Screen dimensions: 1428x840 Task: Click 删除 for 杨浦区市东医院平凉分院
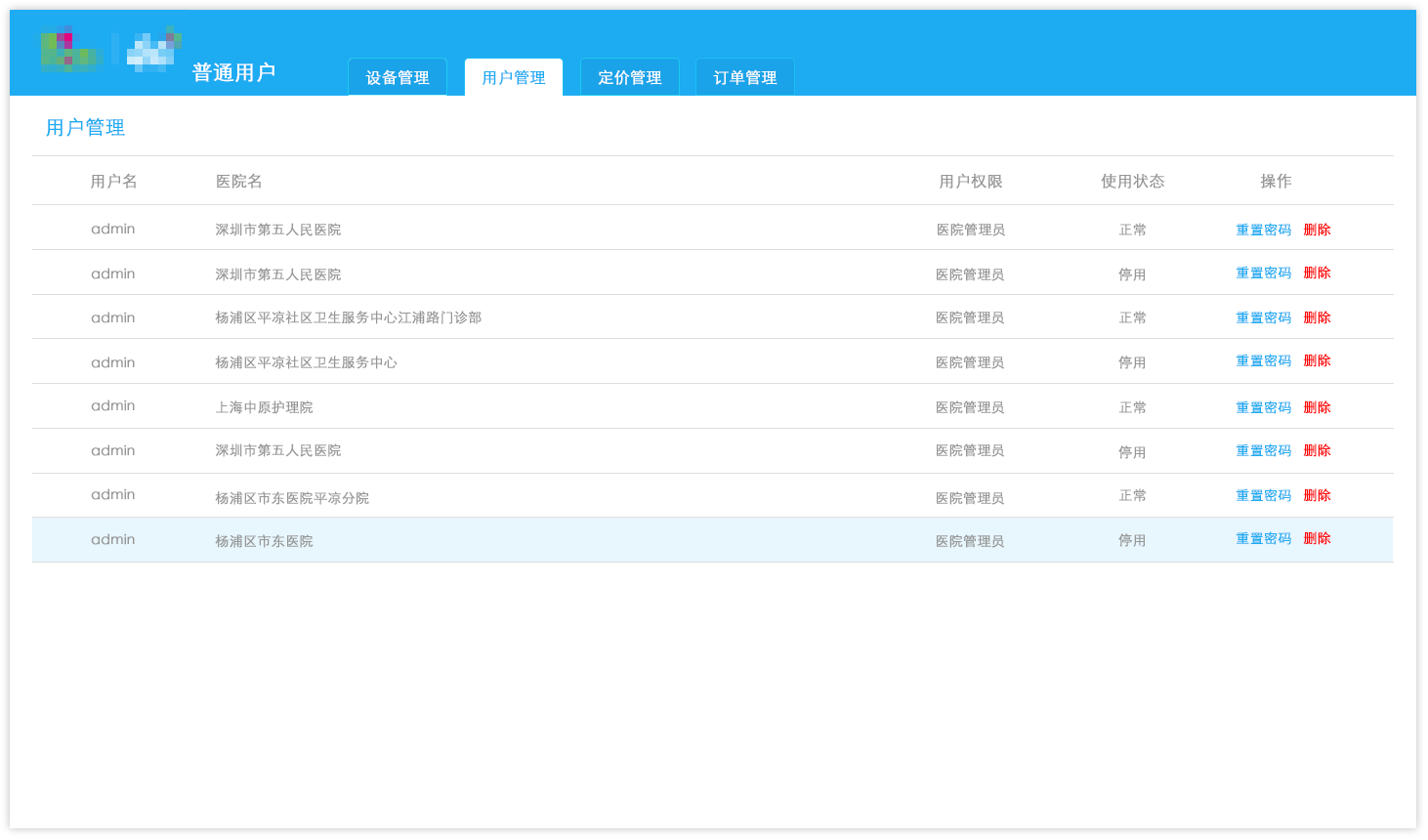point(1318,495)
